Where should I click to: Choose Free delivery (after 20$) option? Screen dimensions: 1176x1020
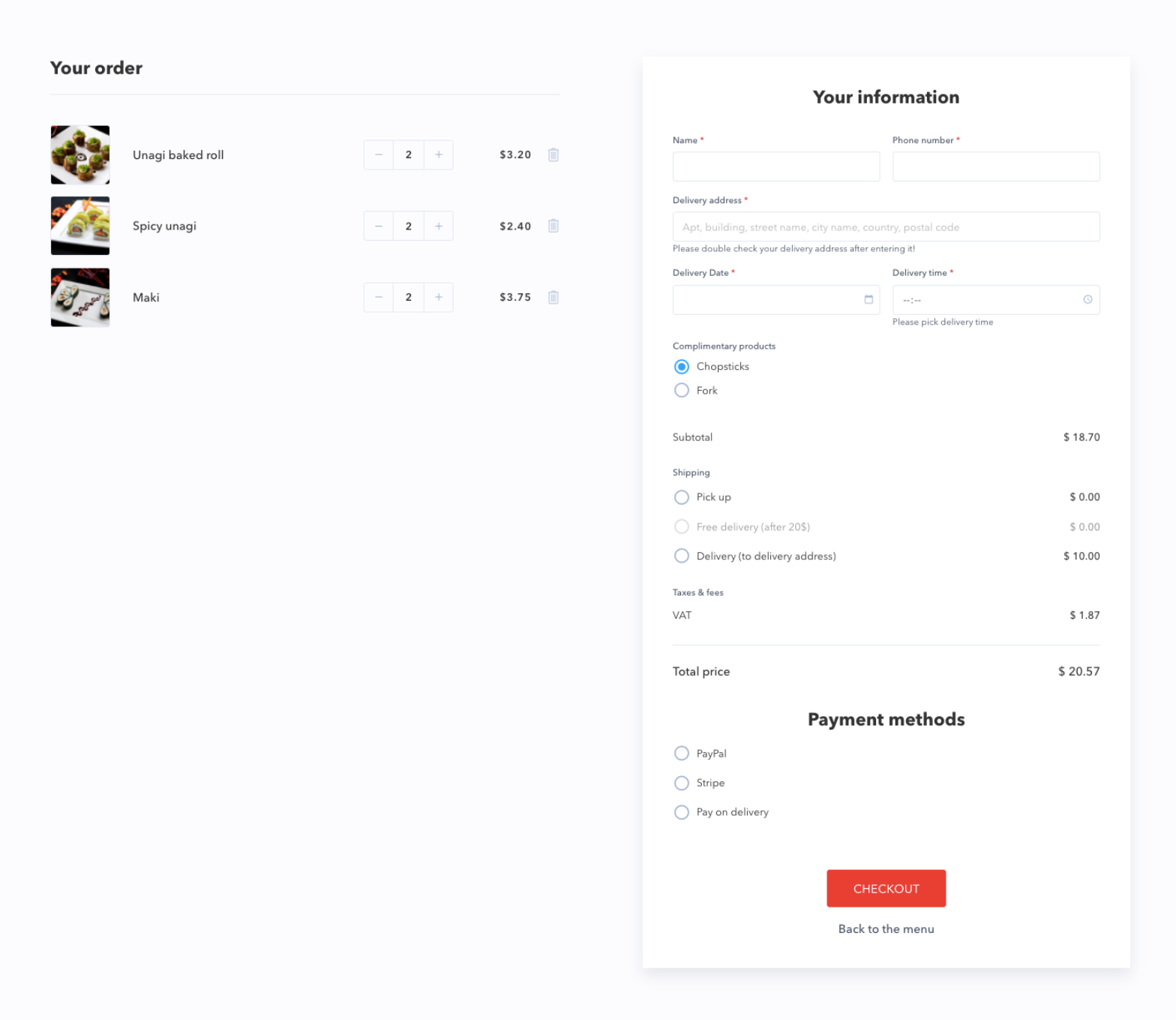[x=681, y=526]
